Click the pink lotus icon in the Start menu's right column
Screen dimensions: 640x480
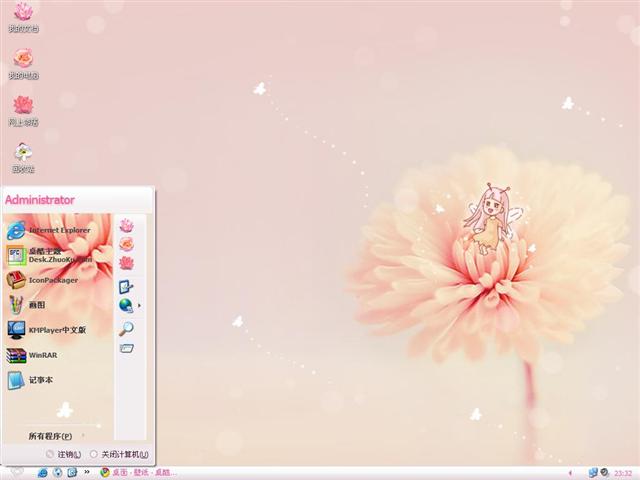pyautogui.click(x=127, y=225)
